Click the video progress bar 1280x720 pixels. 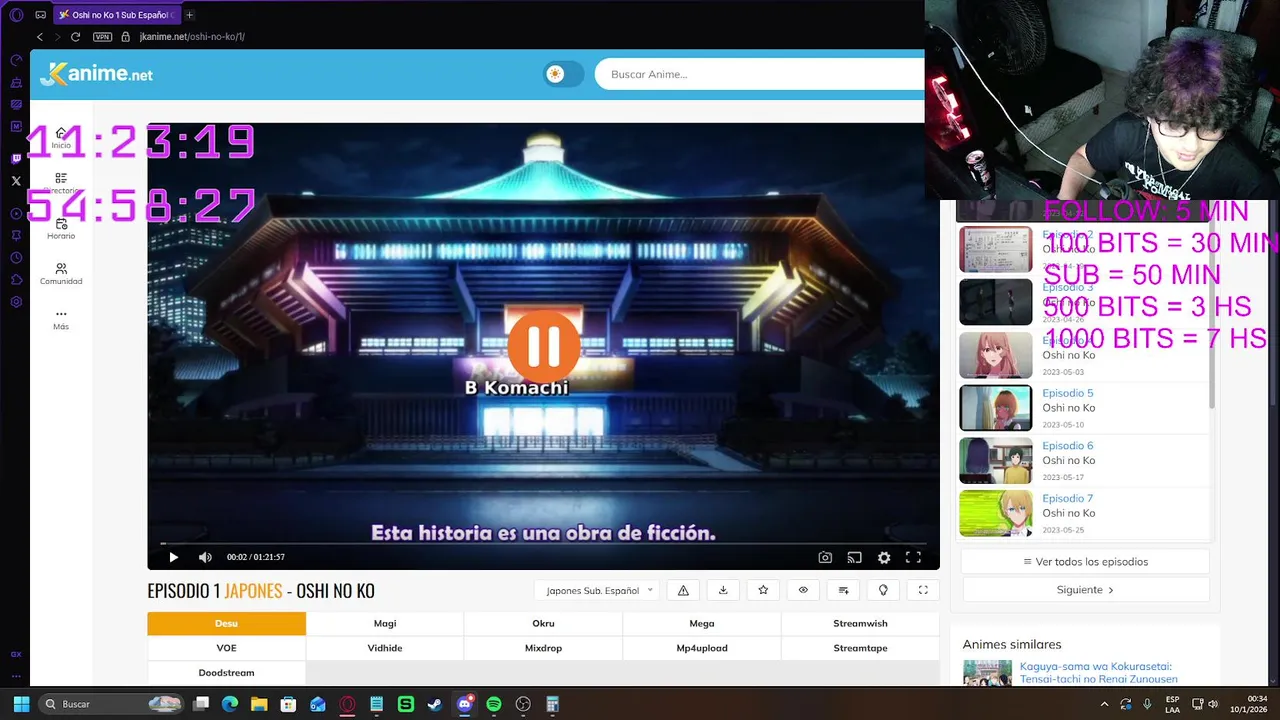click(543, 544)
